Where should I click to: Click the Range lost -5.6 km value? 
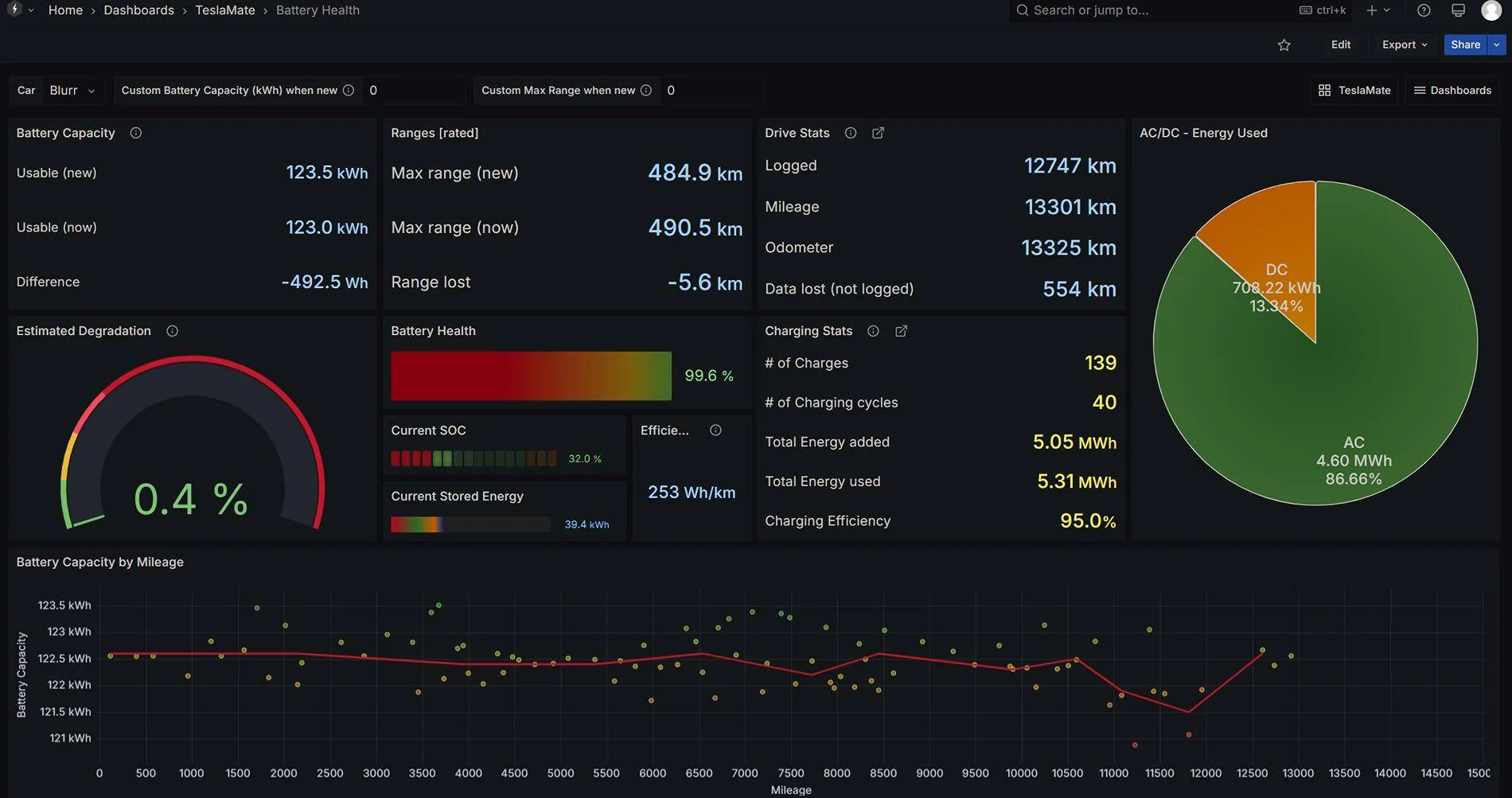(x=704, y=282)
